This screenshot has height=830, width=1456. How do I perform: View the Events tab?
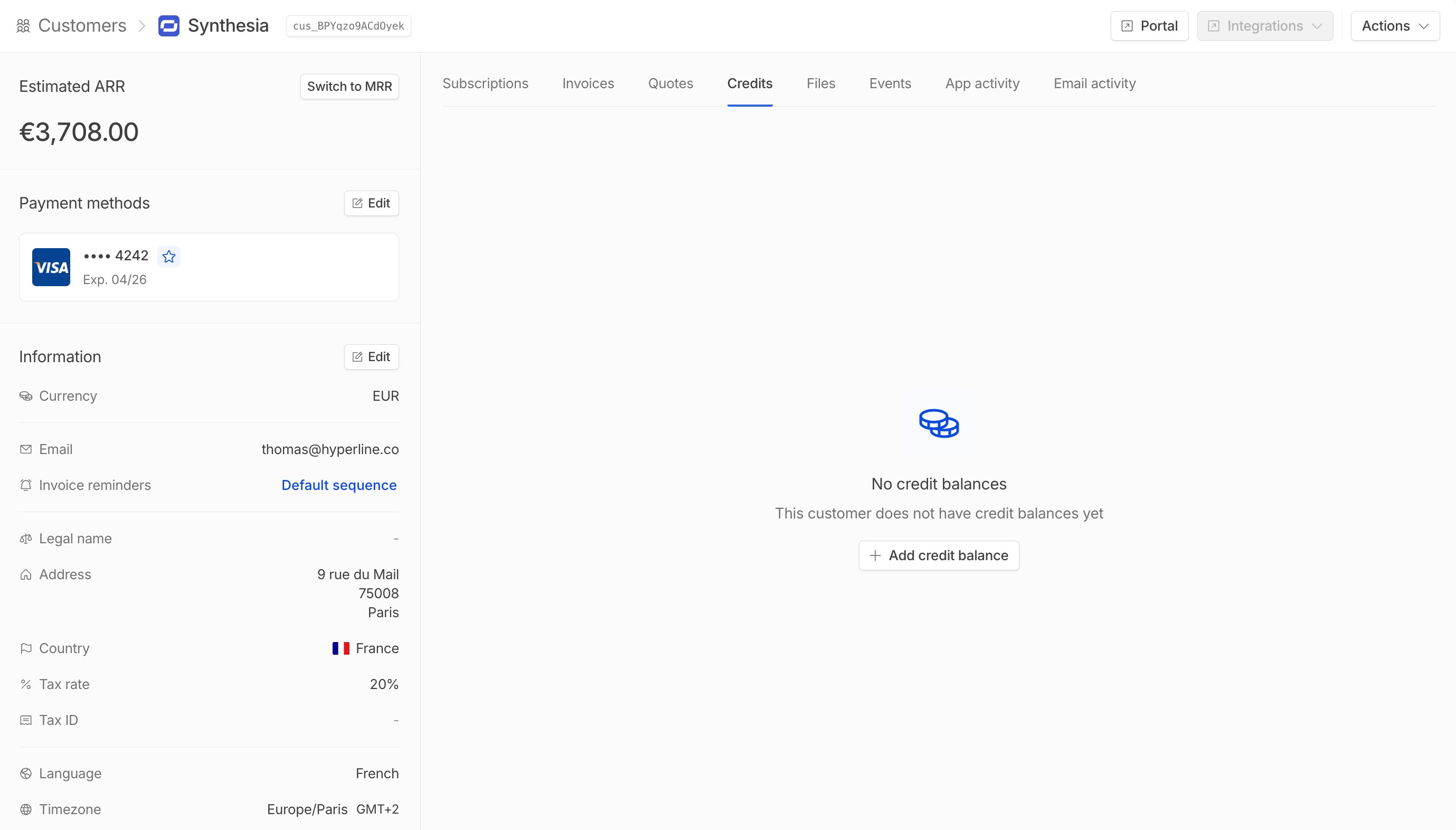pyautogui.click(x=890, y=83)
